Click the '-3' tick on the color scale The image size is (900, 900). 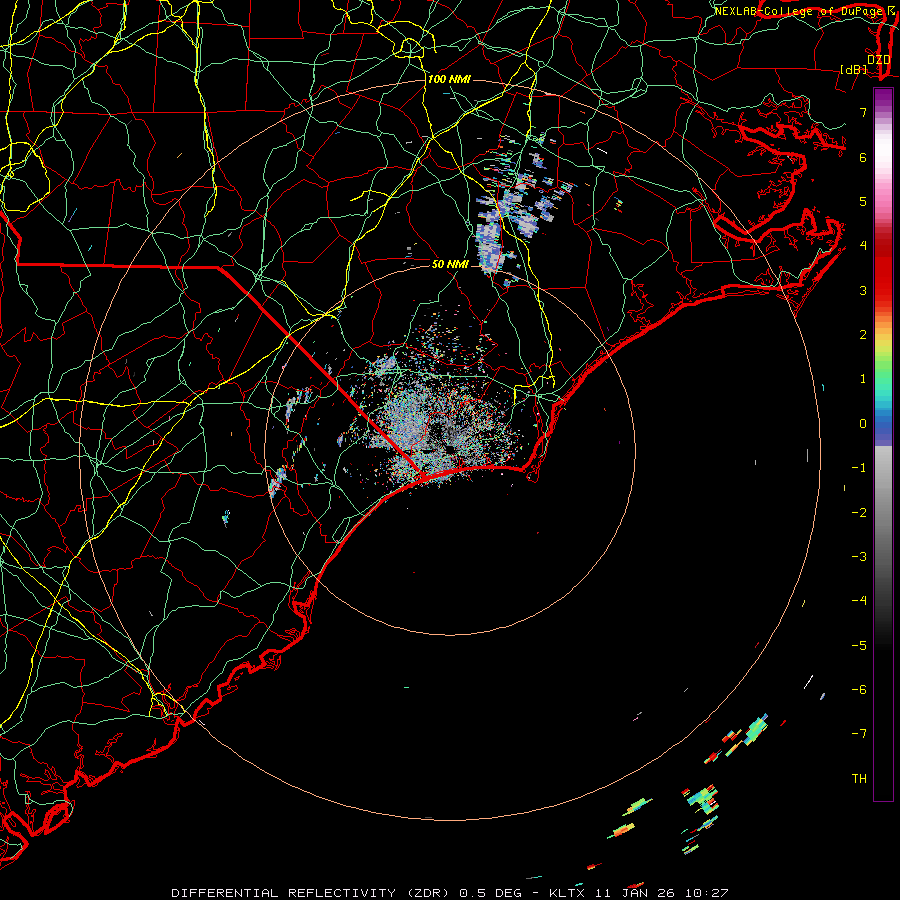coord(859,557)
